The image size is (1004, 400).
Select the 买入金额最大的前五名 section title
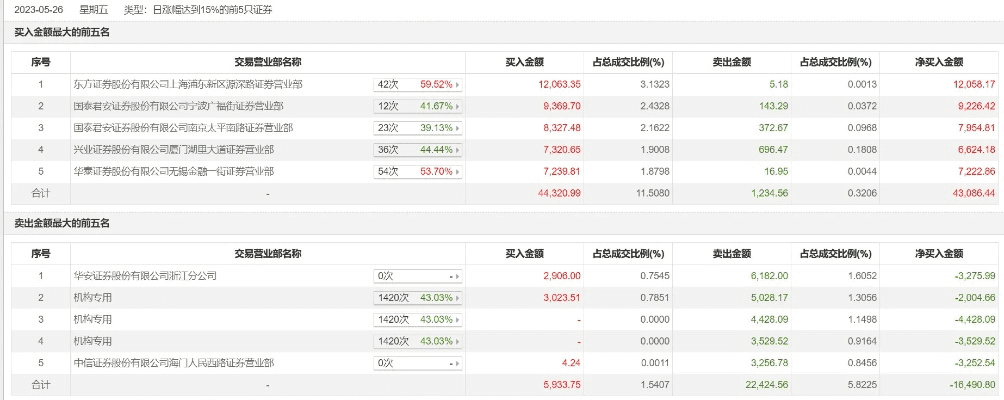[x=62, y=33]
